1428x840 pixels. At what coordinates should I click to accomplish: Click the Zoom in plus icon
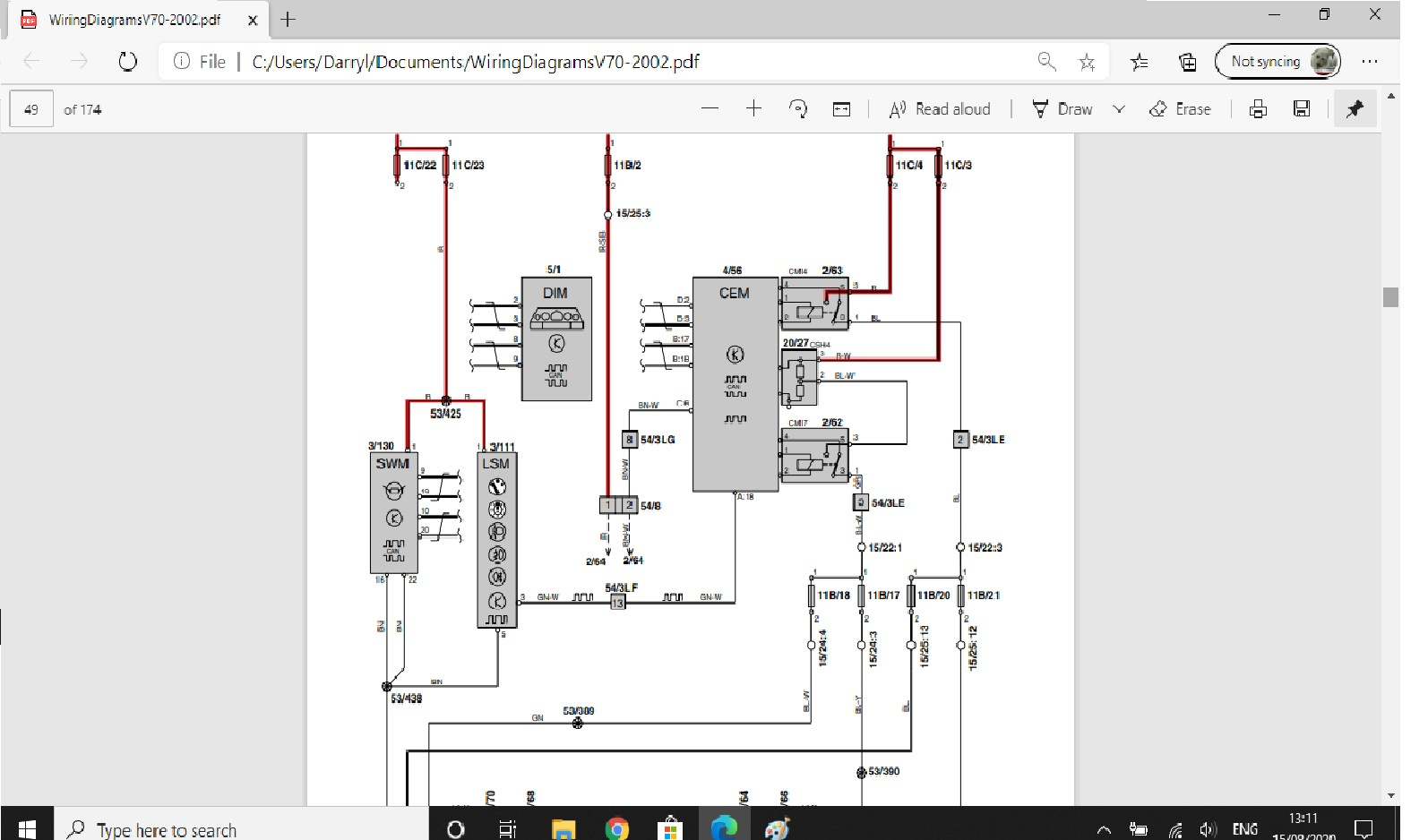[753, 109]
